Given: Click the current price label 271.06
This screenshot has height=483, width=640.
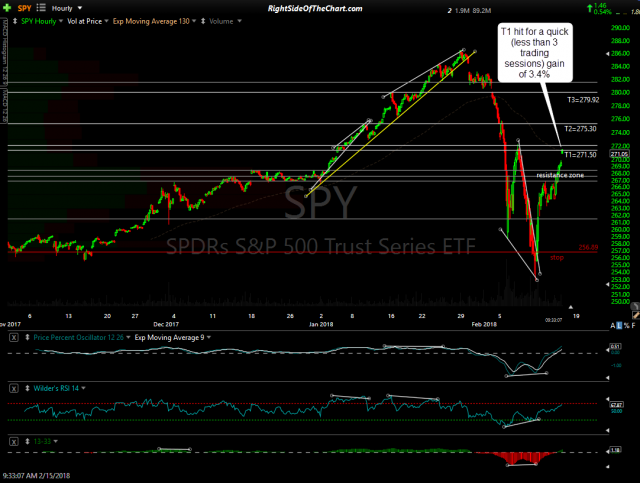Looking at the screenshot, I should pos(619,154).
